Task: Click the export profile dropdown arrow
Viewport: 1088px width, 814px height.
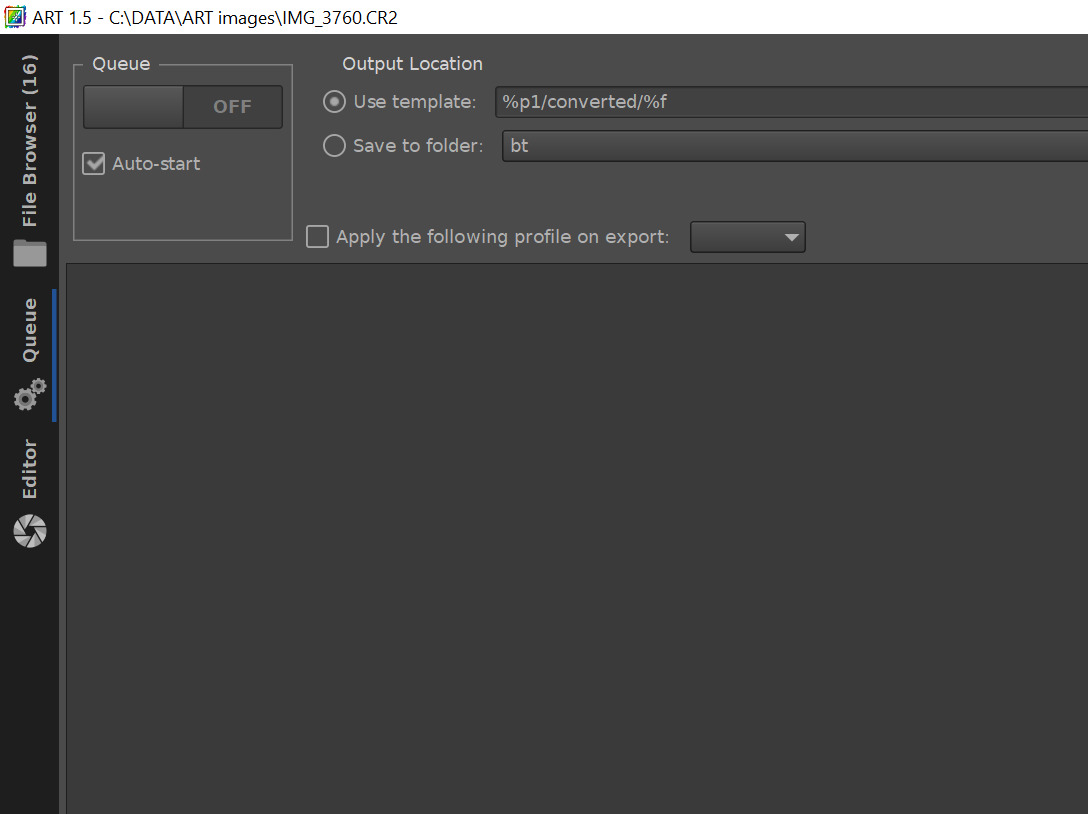Action: click(792, 238)
